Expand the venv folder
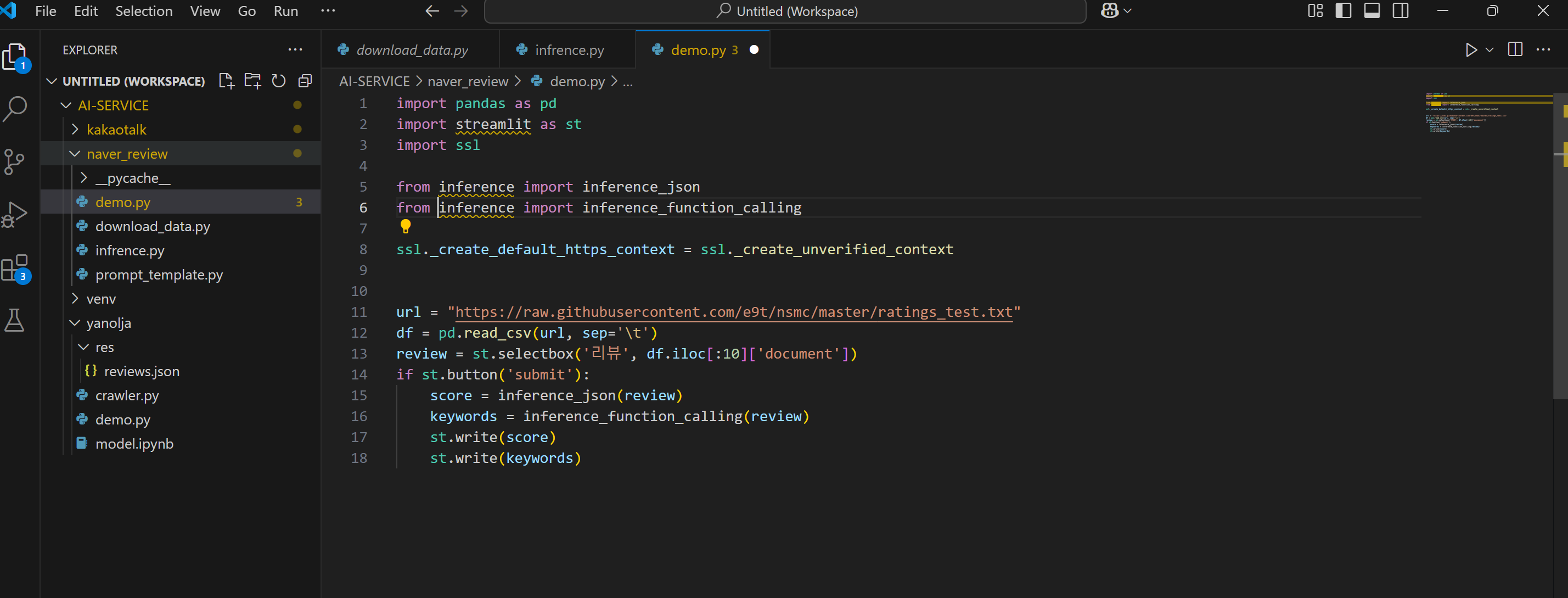Image resolution: width=1568 pixels, height=598 pixels. (101, 299)
